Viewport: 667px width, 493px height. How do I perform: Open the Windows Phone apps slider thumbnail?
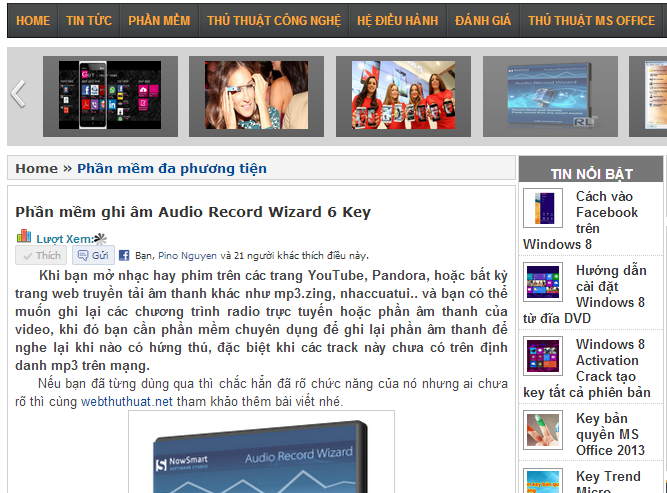point(110,95)
